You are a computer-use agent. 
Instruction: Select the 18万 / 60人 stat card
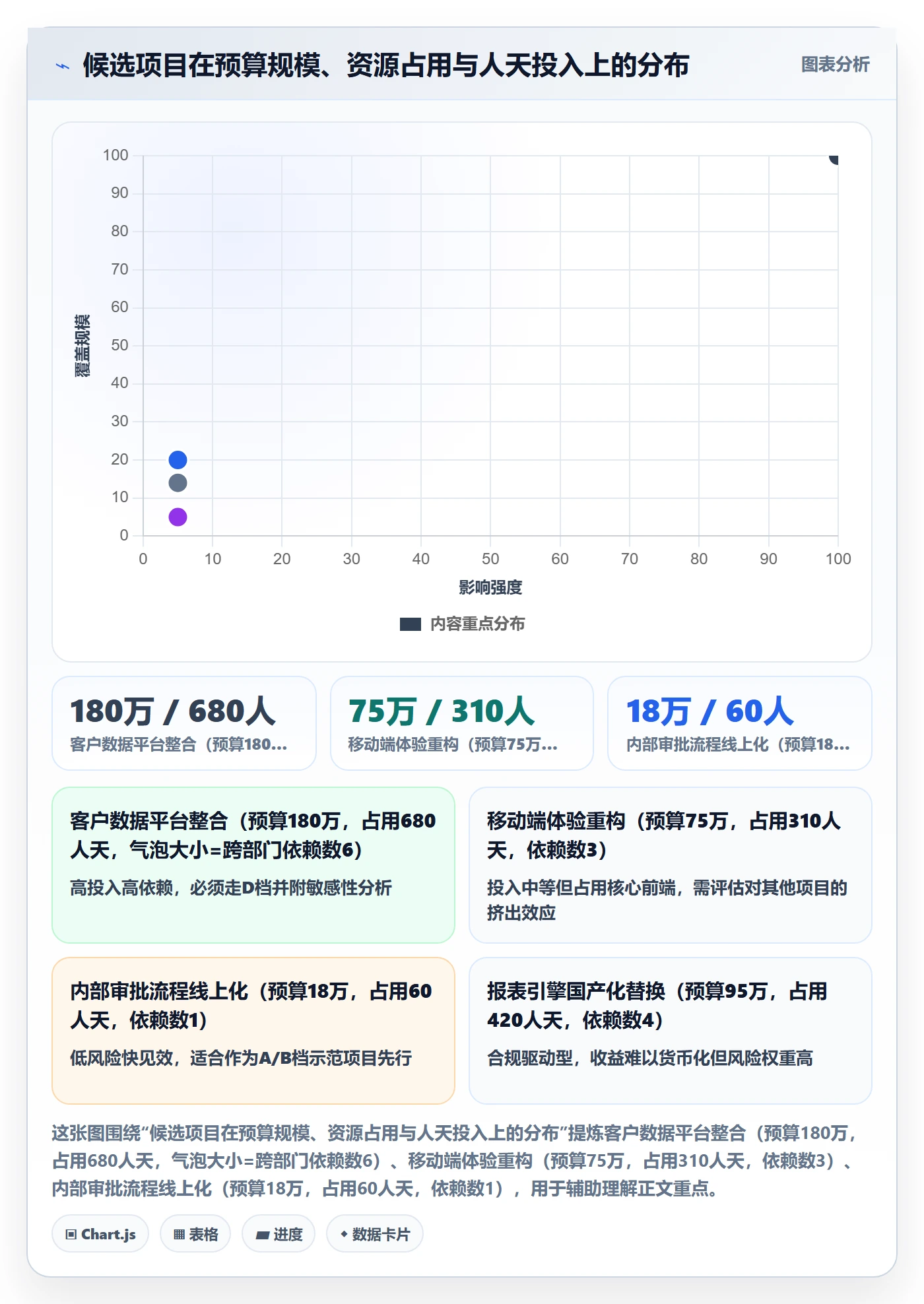tap(740, 723)
